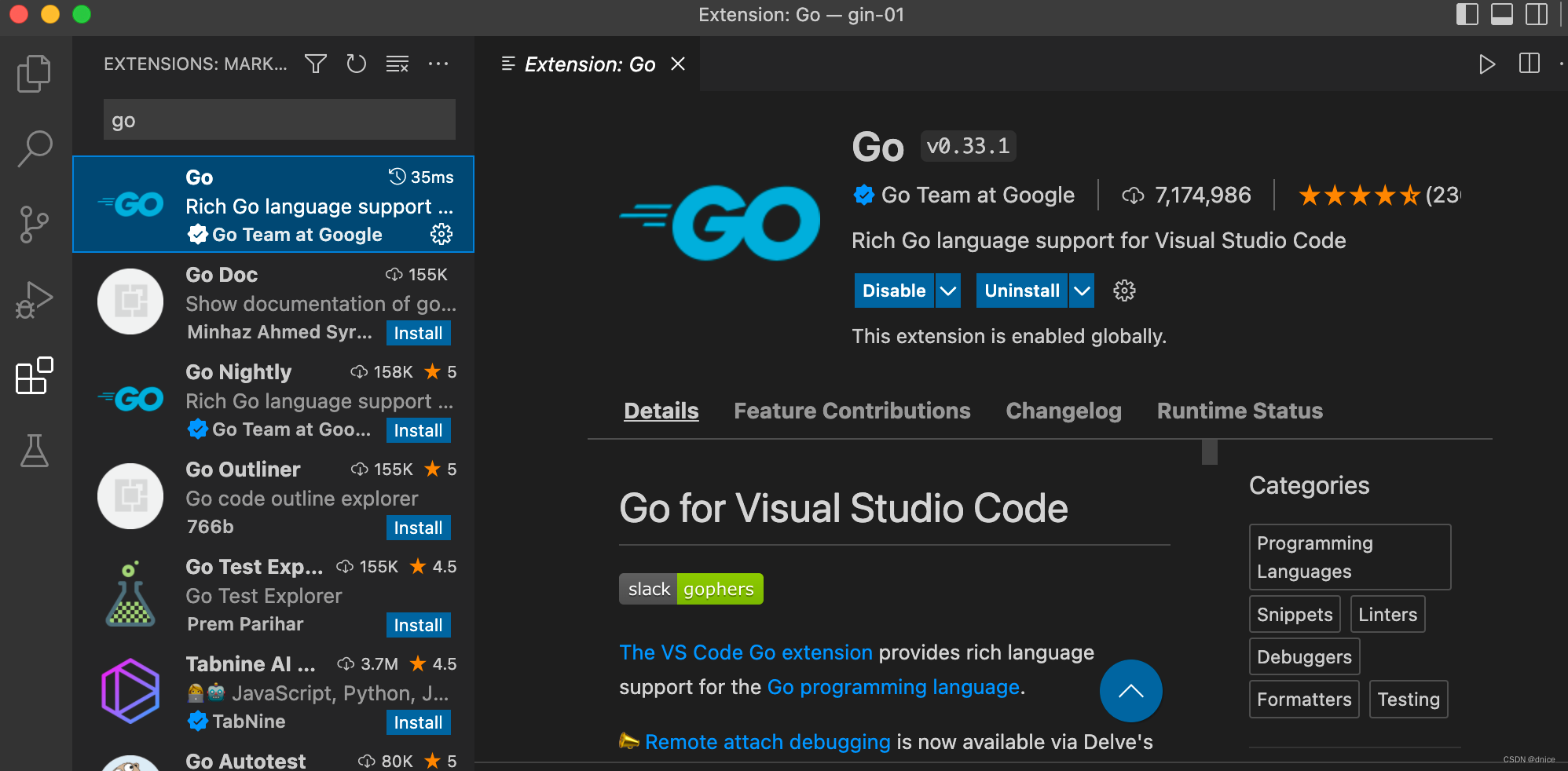
Task: Open the Testing flask icon view
Action: (34, 451)
